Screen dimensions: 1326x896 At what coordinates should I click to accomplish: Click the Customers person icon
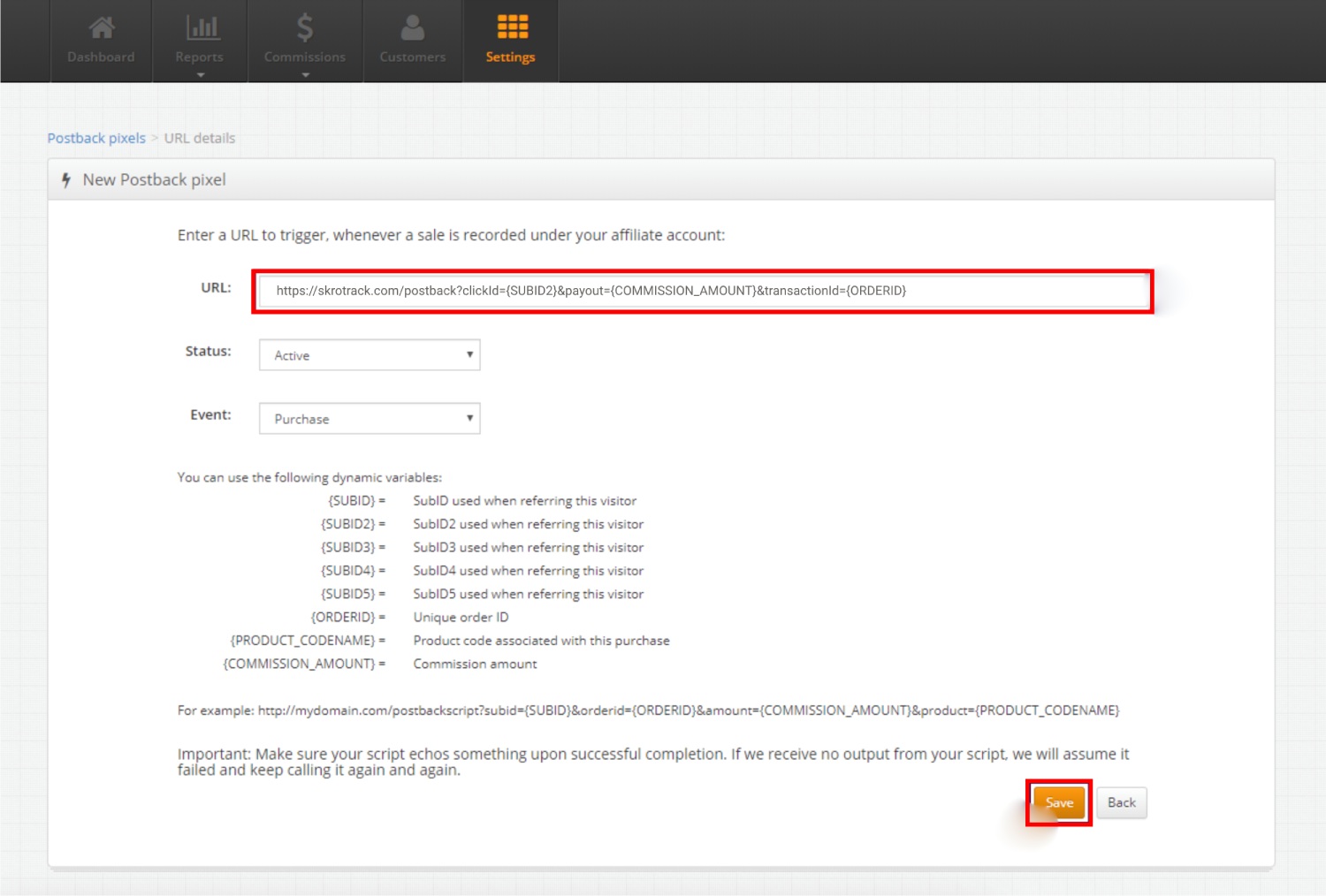413,27
